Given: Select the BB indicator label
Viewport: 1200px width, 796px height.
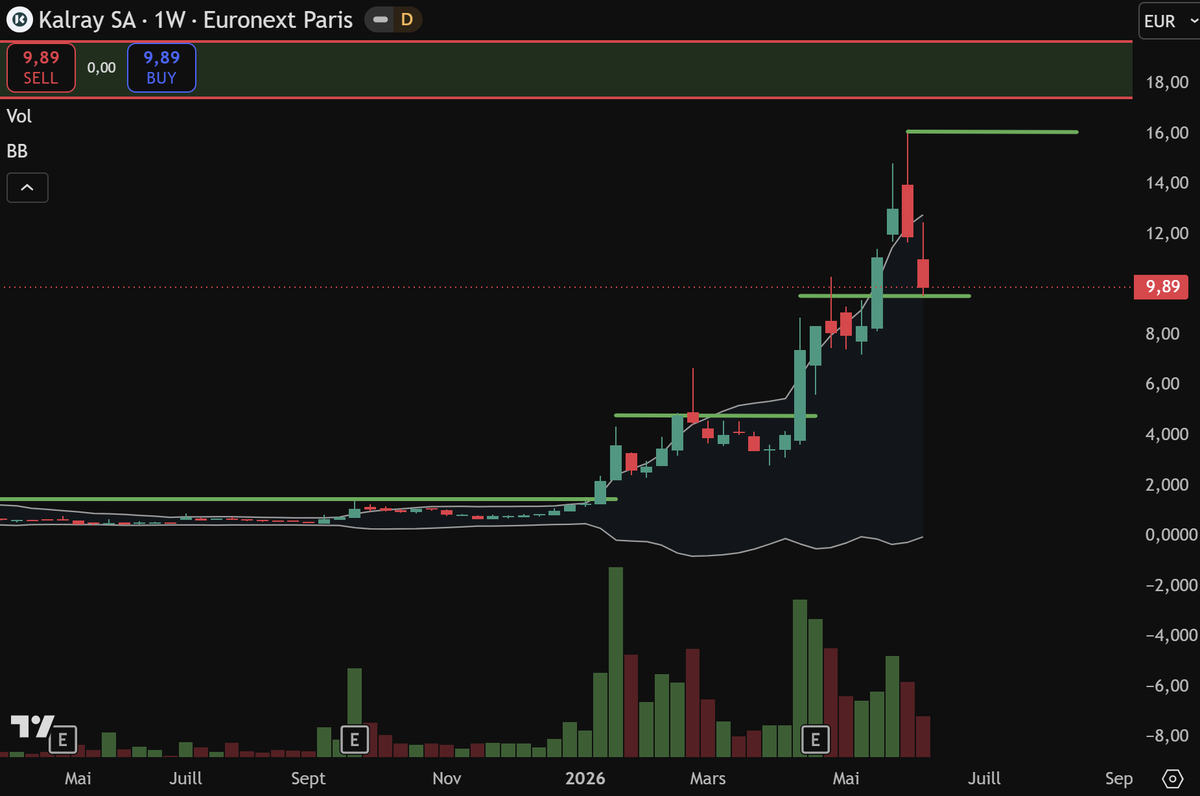Looking at the screenshot, I should coord(17,151).
